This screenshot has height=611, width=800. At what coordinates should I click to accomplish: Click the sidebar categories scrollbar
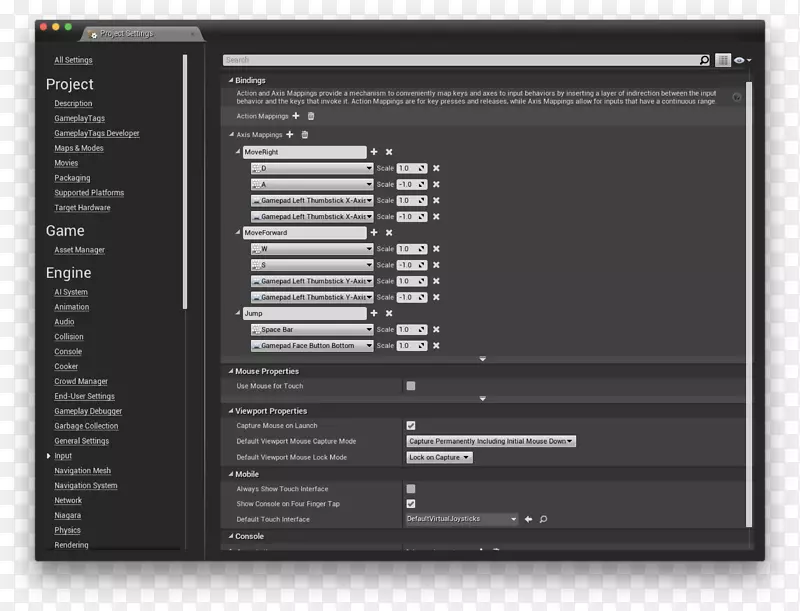pos(185,182)
